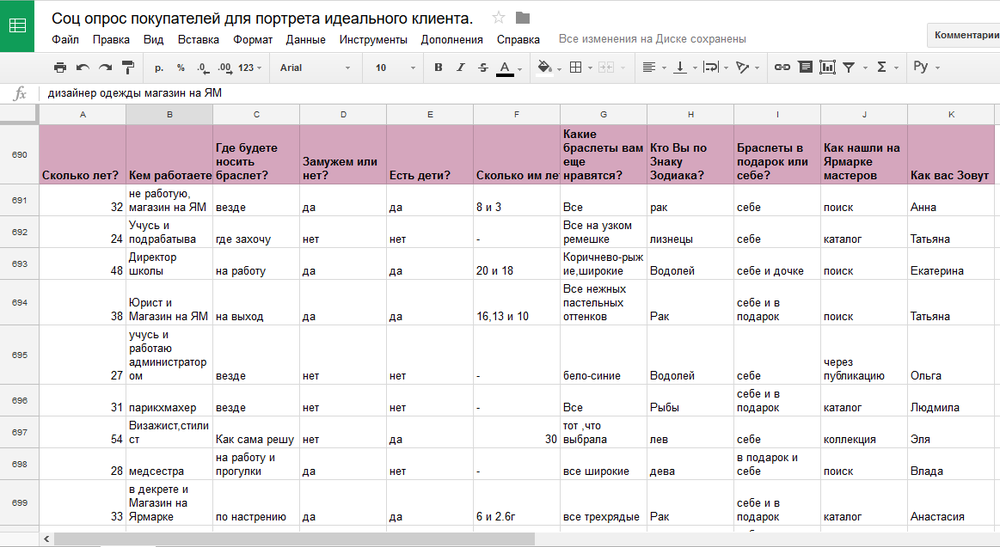Image resolution: width=1000 pixels, height=547 pixels.
Task: Click the print icon in the toolbar
Action: click(x=60, y=68)
